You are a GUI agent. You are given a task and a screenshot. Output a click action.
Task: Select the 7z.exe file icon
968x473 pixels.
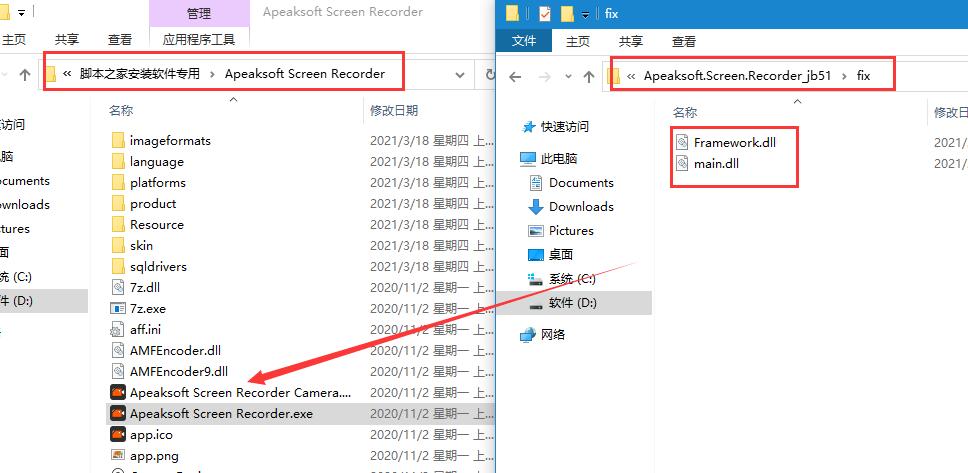pyautogui.click(x=118, y=309)
